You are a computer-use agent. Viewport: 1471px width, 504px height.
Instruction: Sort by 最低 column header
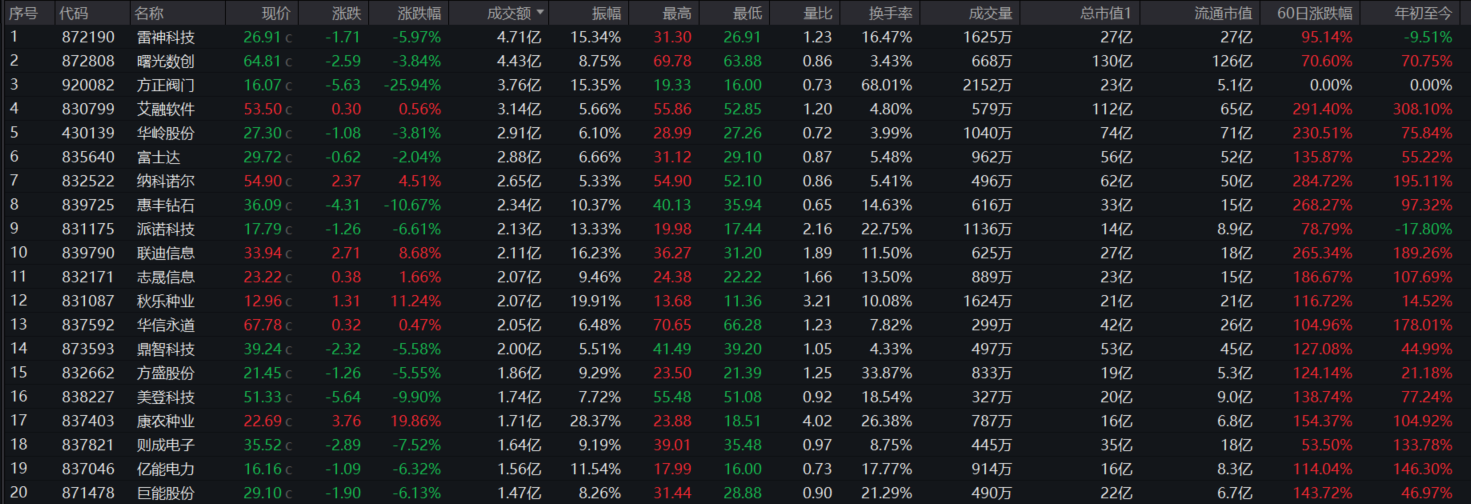(x=747, y=13)
